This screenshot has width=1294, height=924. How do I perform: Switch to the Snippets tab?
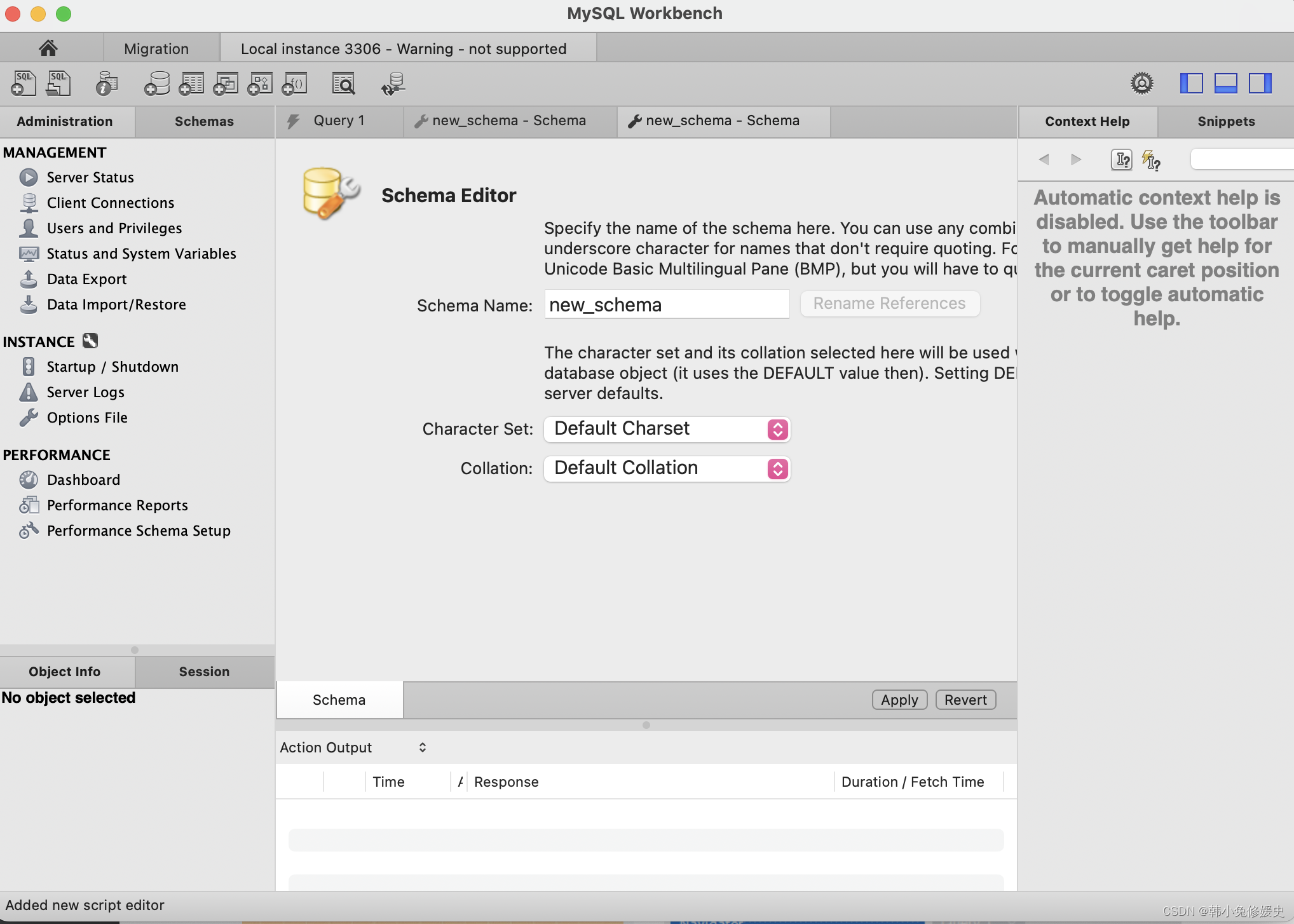click(1225, 121)
